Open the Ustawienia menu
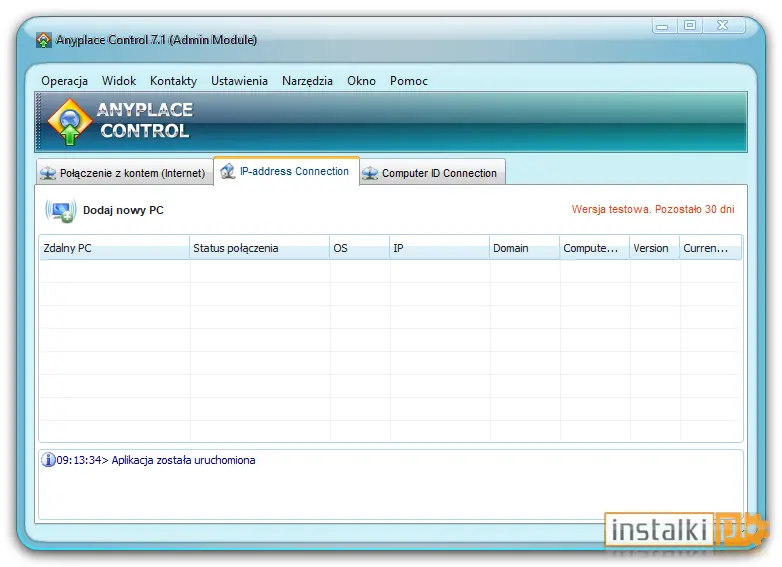Viewport: 782px width, 567px height. [x=239, y=81]
